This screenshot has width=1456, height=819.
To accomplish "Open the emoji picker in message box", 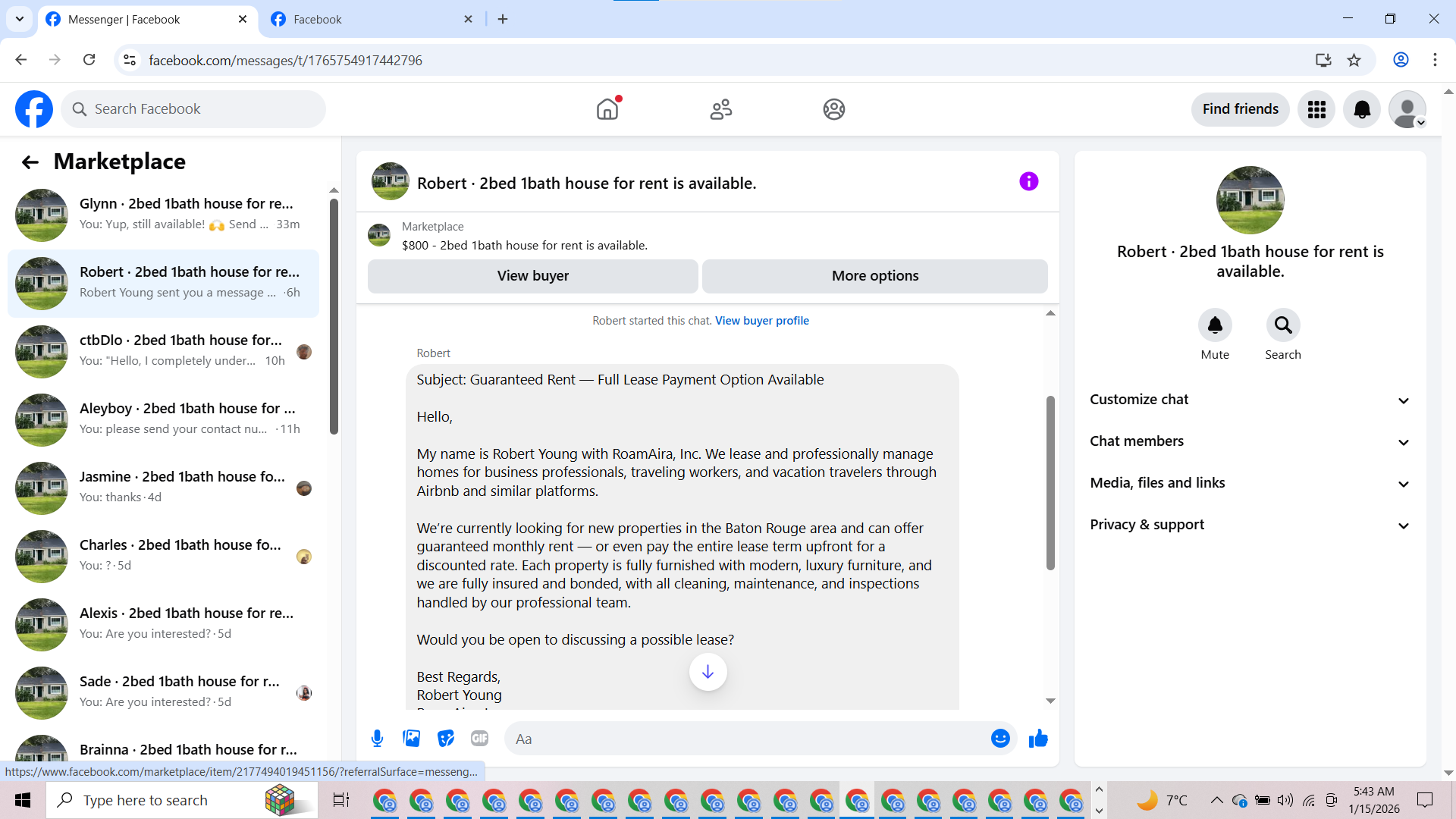I will (1000, 739).
